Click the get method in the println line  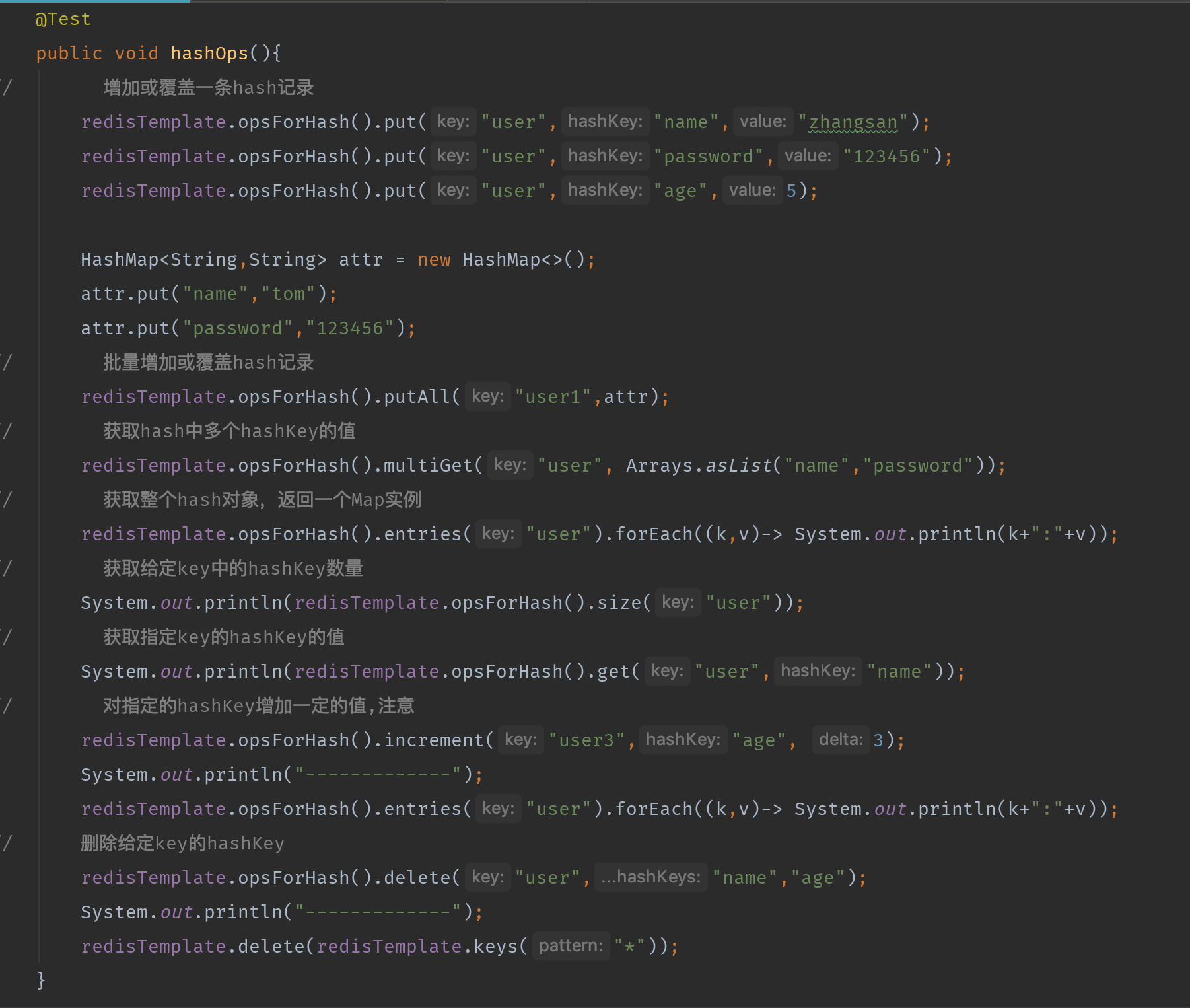coord(613,672)
